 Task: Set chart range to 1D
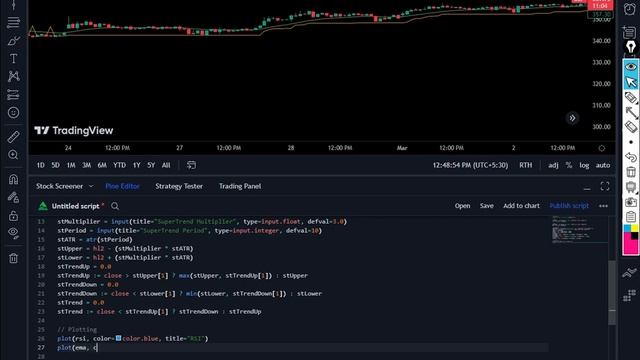coord(40,165)
